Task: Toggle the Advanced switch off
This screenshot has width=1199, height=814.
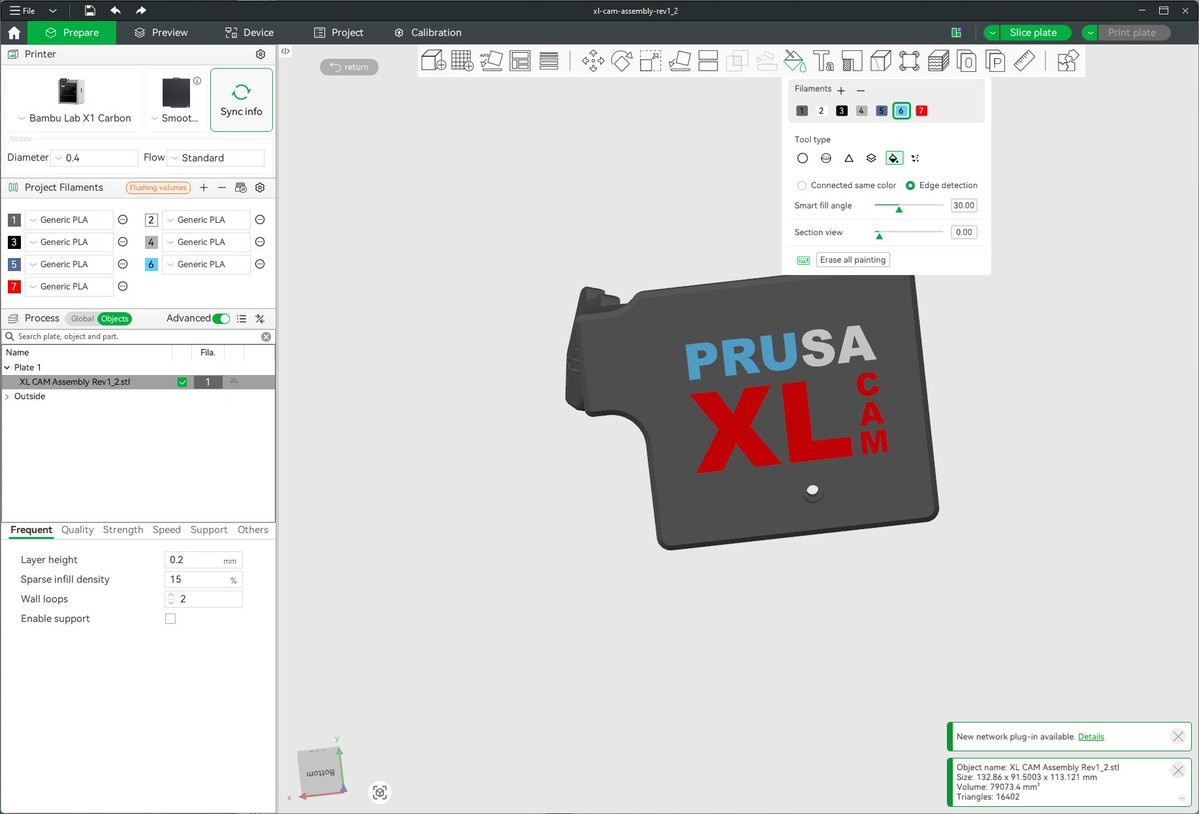Action: (x=221, y=319)
